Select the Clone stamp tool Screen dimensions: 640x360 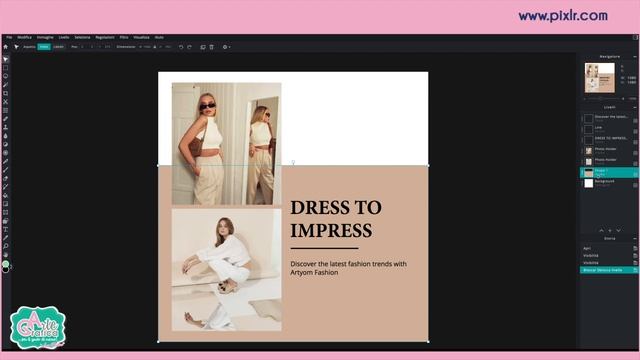coord(5,127)
